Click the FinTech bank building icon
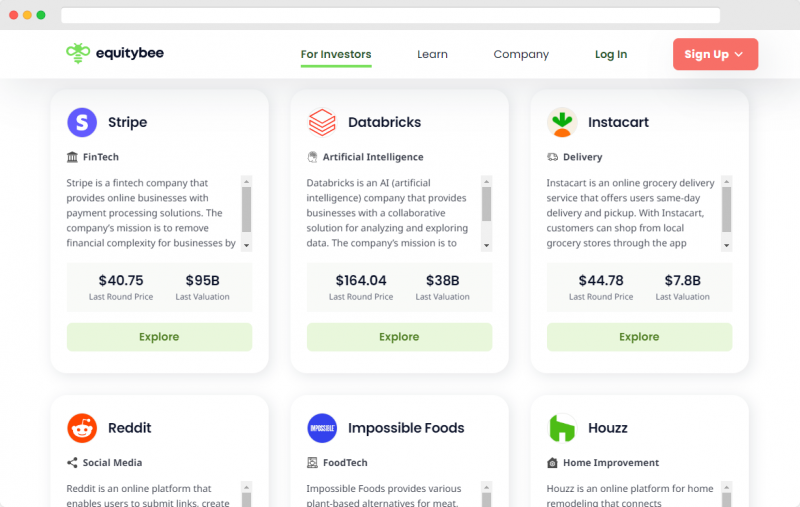The height and width of the screenshot is (507, 800). pos(72,157)
